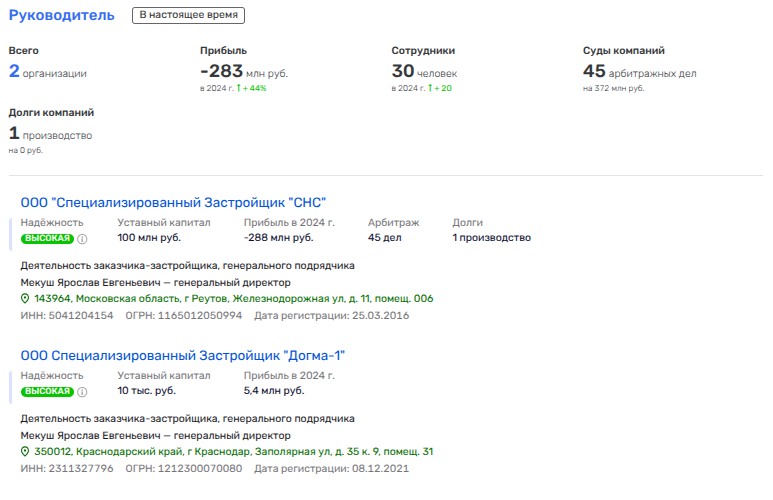Image resolution: width=773 pixels, height=500 pixels.
Task: Click the map pin before Реутов address
Action: point(26,299)
